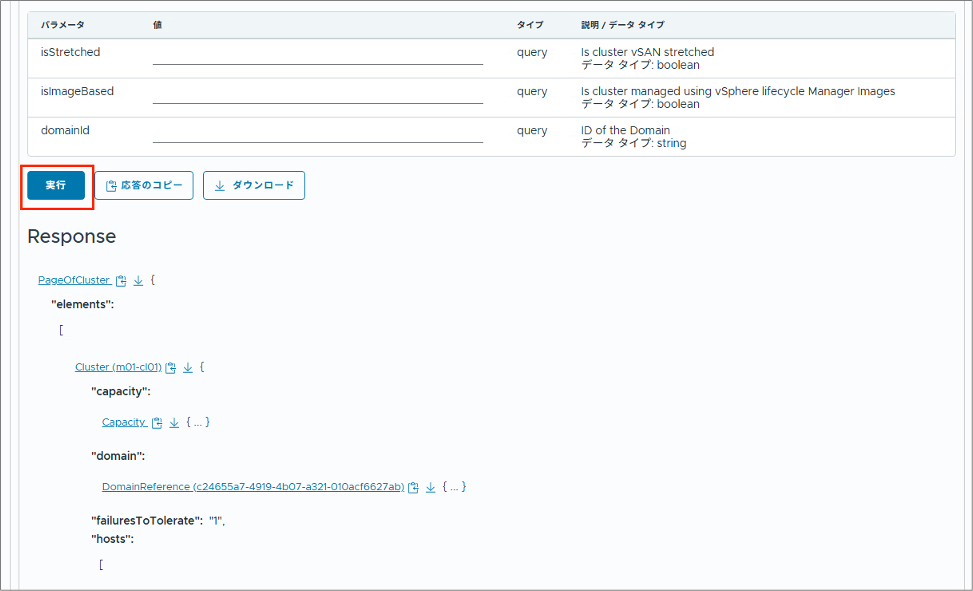Copy Cluster (m01-cl01) with clipboard icon
973x591 pixels.
pyautogui.click(x=171, y=368)
